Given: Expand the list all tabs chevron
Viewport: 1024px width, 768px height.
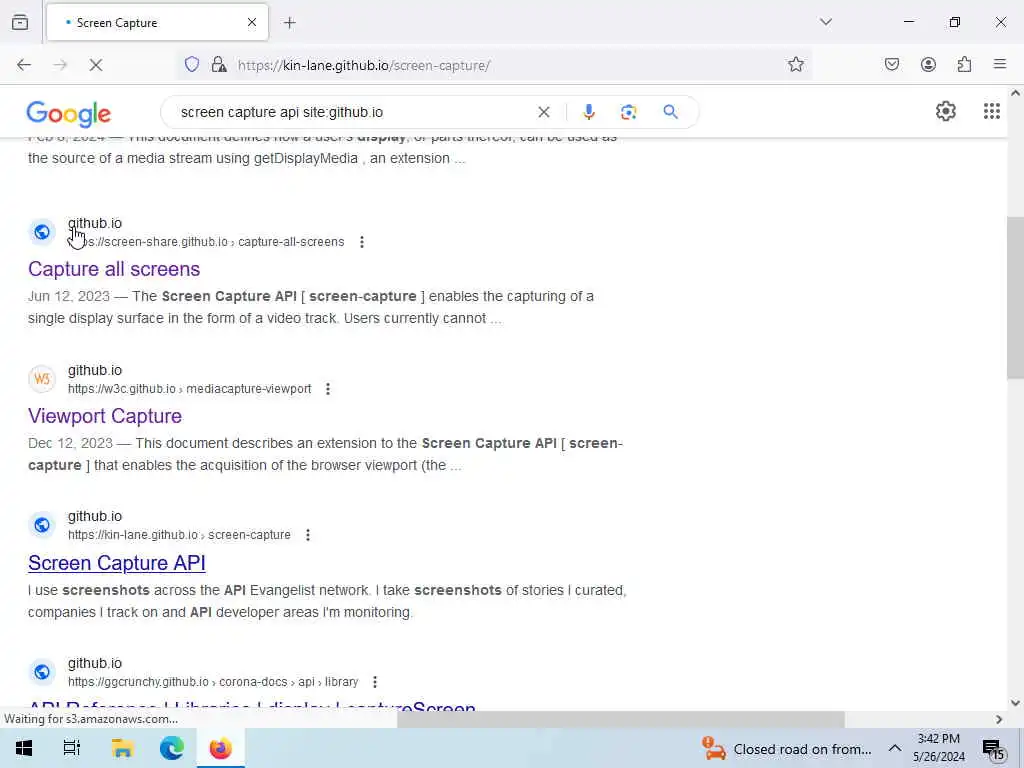Looking at the screenshot, I should point(825,22).
